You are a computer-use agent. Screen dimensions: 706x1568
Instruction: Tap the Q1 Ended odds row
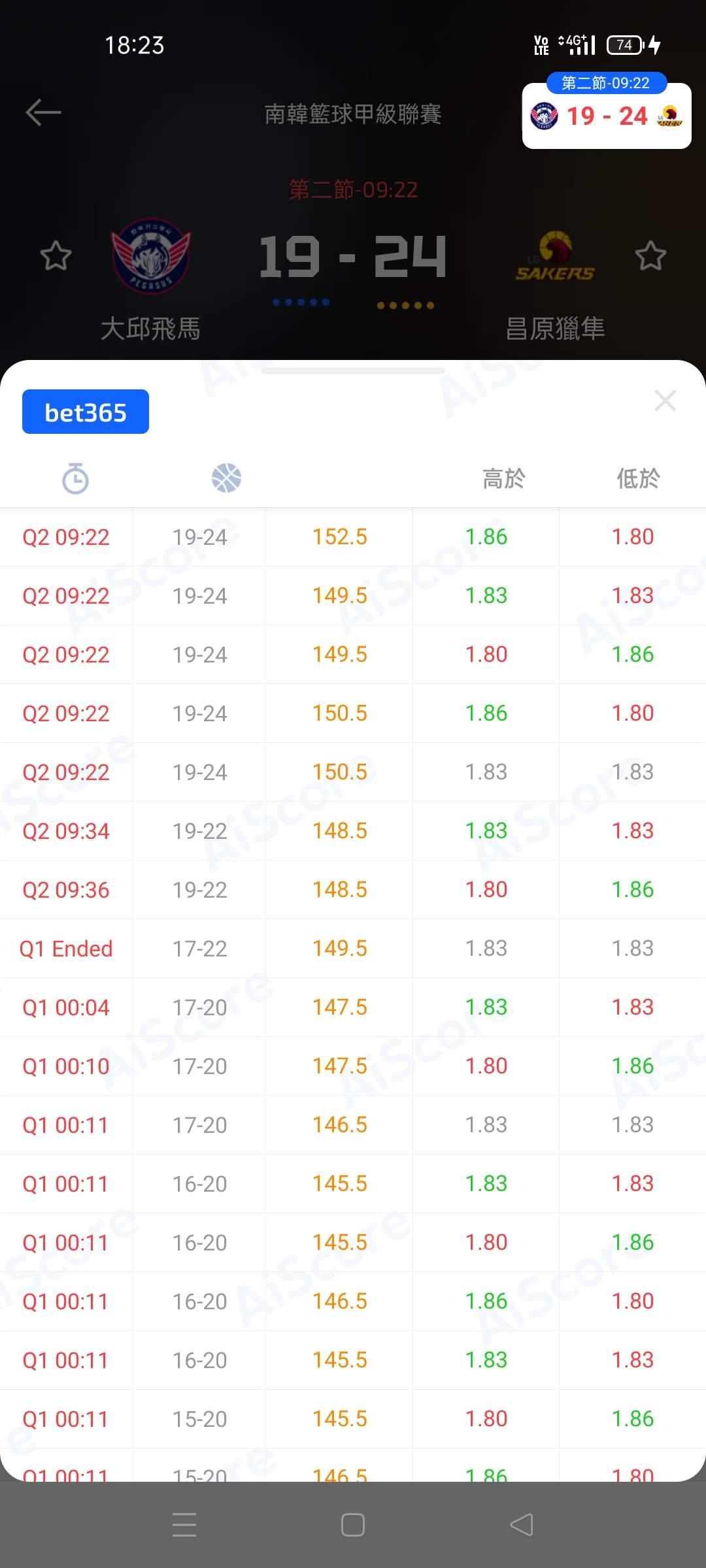[353, 949]
